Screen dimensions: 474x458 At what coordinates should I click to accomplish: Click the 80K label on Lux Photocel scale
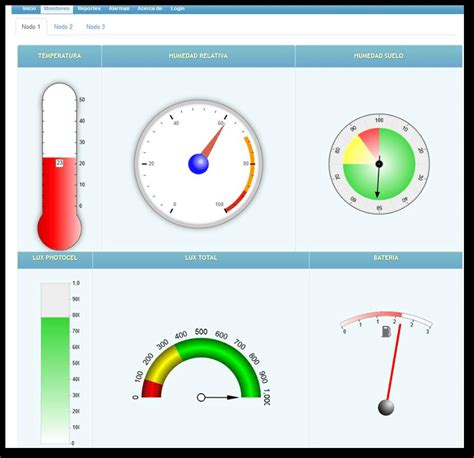coord(76,315)
